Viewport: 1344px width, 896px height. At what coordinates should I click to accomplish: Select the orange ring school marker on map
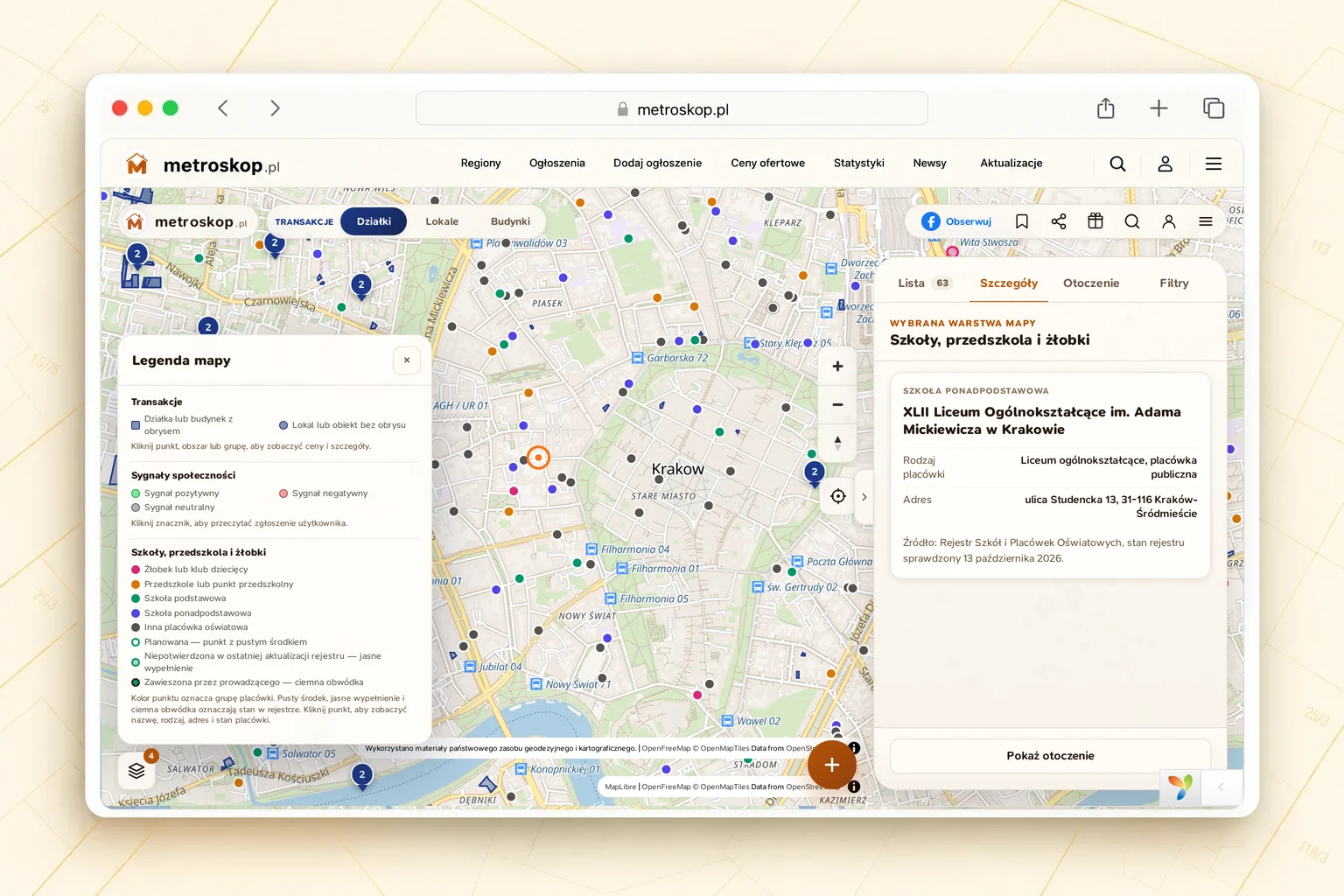[538, 457]
